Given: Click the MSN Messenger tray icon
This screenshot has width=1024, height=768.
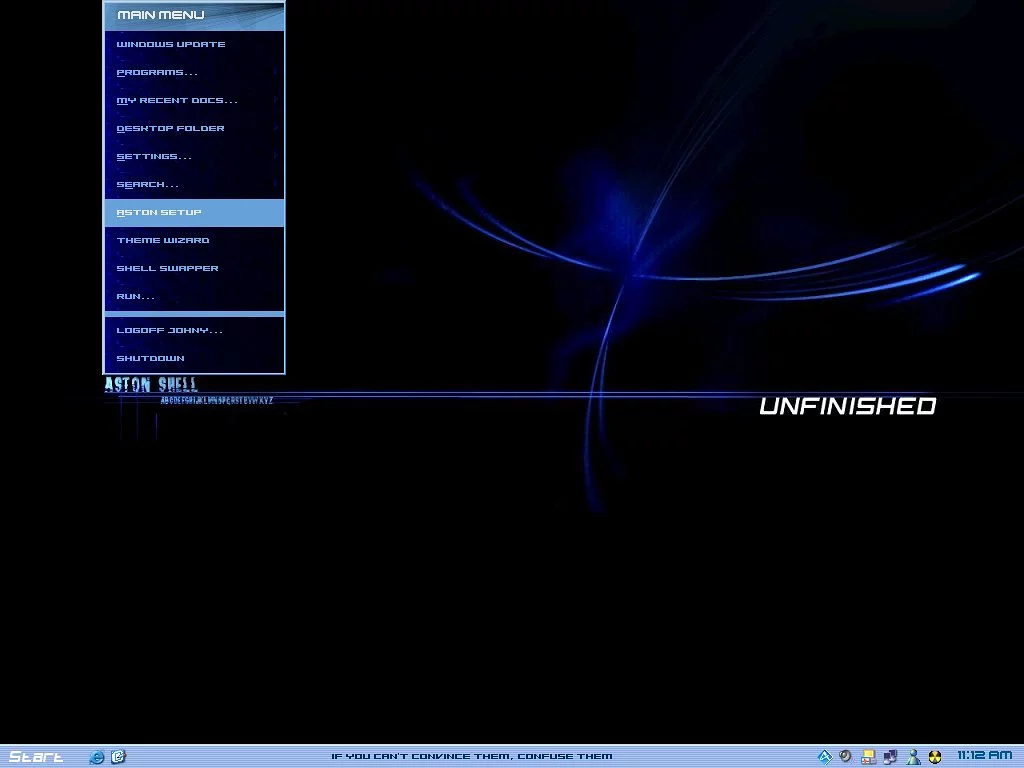Looking at the screenshot, I should [912, 757].
